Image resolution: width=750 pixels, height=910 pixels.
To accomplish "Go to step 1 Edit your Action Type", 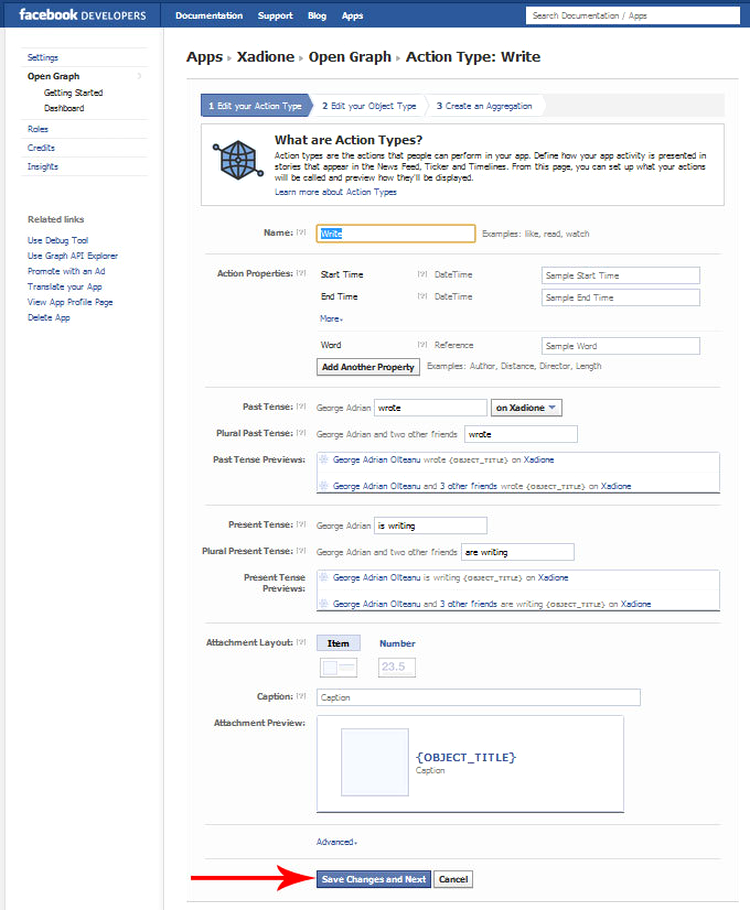I will (x=255, y=106).
